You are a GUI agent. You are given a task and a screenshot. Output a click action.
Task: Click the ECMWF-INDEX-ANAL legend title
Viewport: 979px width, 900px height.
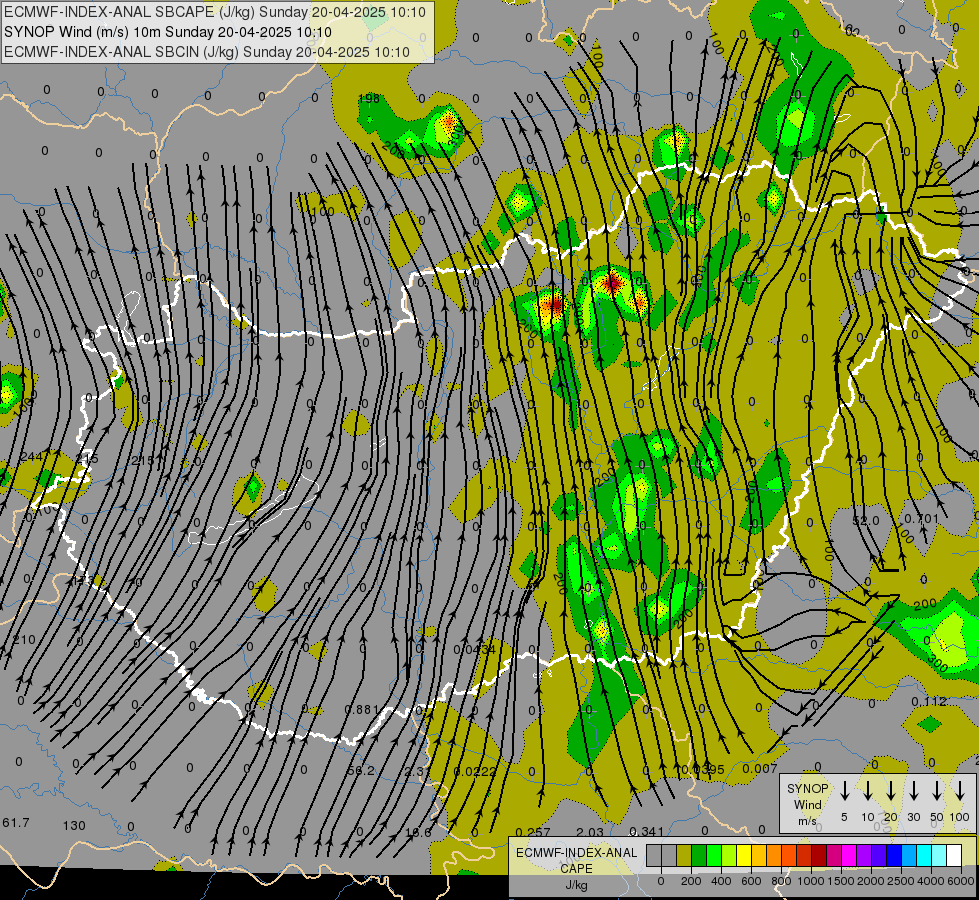coord(576,853)
